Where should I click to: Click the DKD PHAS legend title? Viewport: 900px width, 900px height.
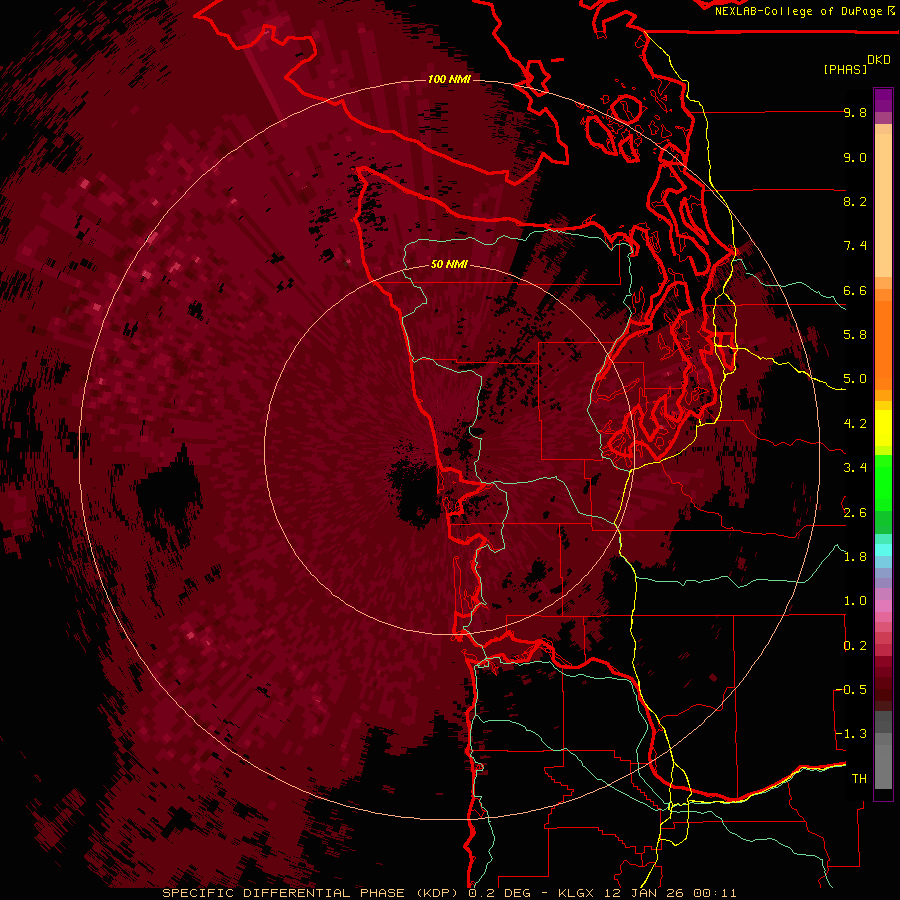856,65
